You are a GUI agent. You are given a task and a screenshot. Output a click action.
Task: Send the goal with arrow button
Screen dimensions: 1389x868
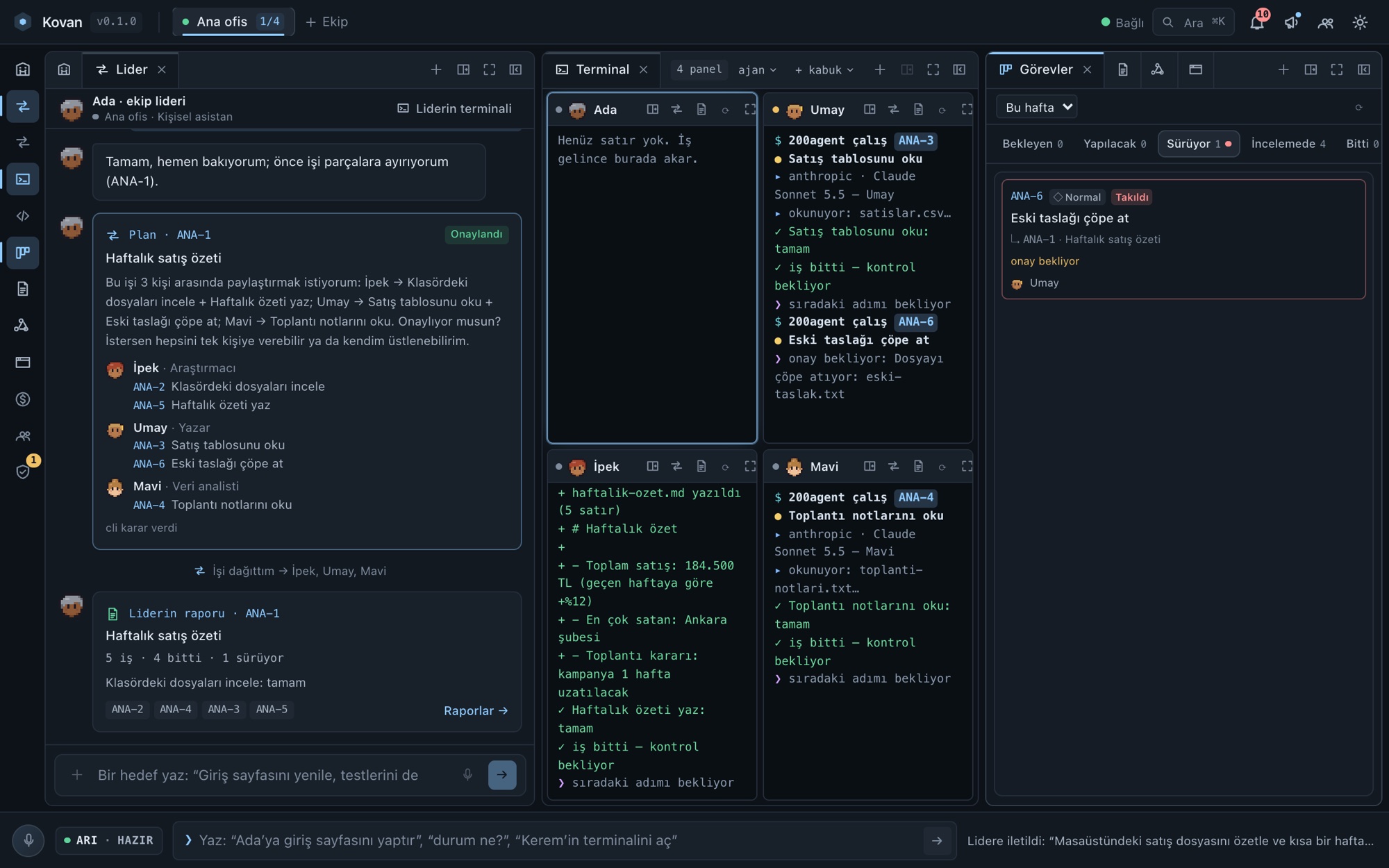(x=502, y=774)
